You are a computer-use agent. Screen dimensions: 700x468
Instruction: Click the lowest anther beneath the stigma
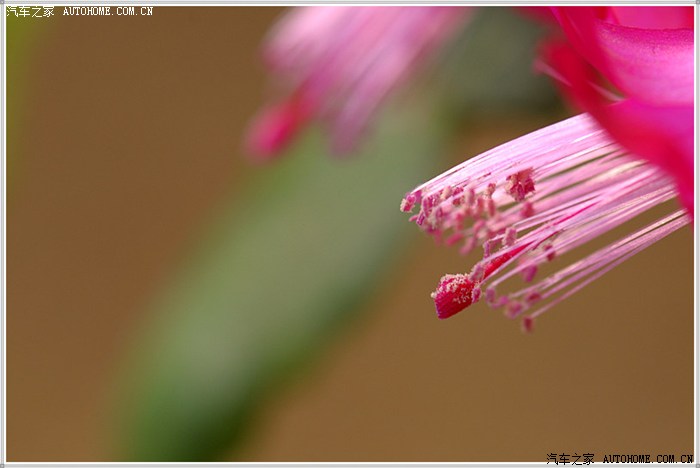527,323
